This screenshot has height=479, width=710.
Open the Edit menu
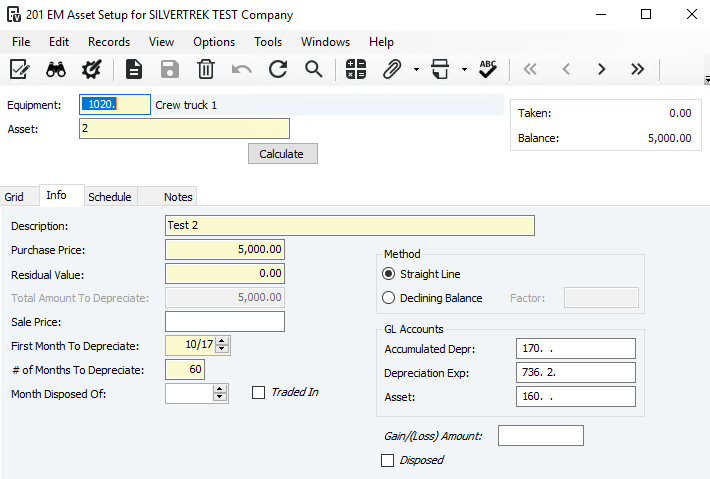(59, 42)
